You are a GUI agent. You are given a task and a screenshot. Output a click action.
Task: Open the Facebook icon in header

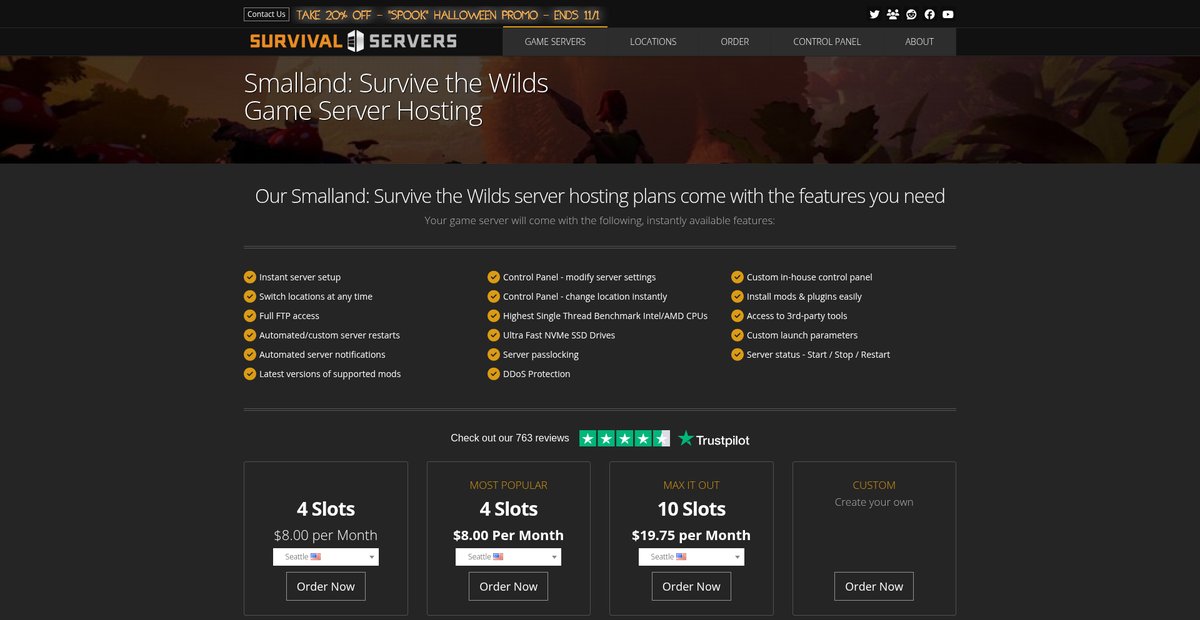(929, 14)
